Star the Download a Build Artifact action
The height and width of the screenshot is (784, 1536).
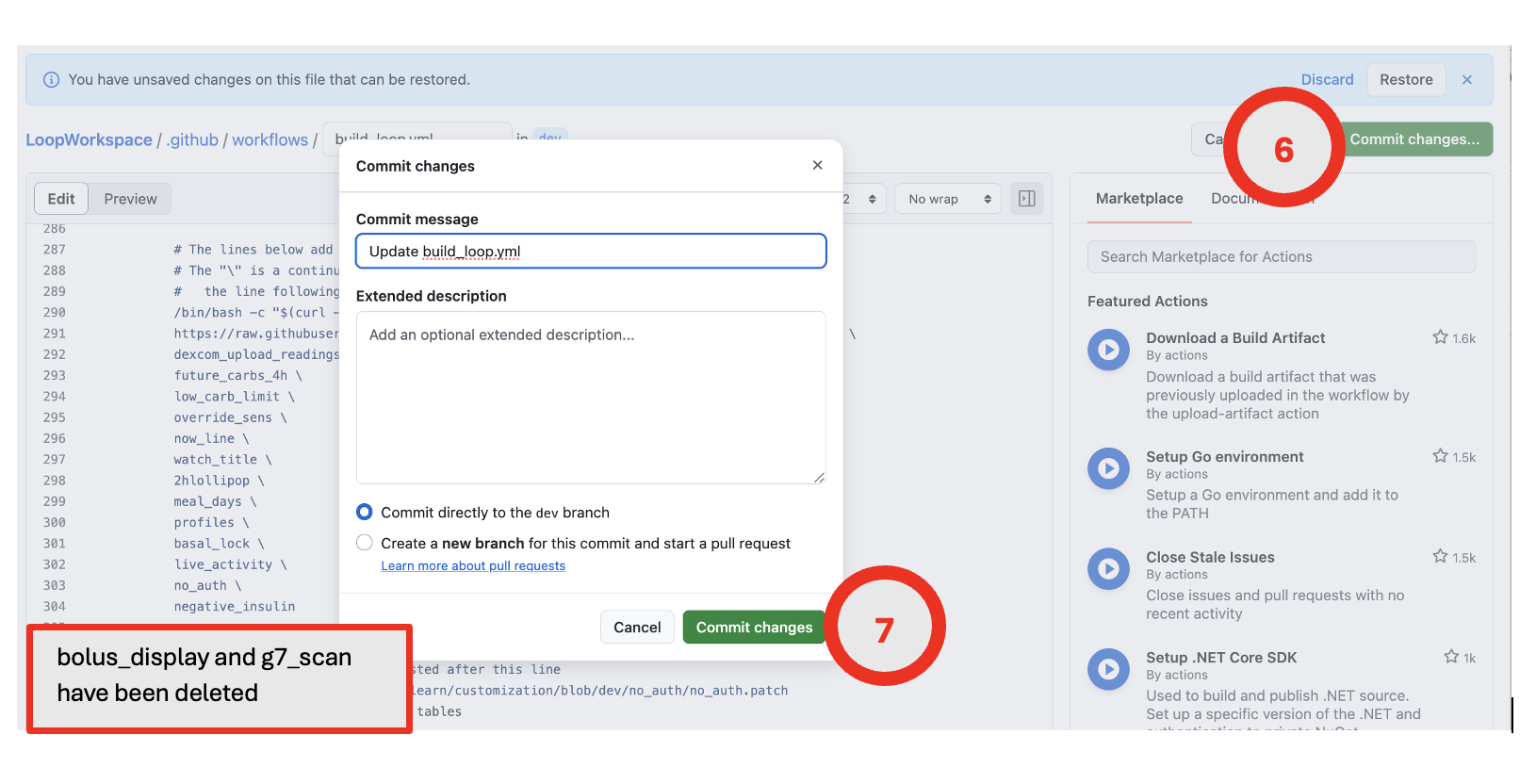1440,337
